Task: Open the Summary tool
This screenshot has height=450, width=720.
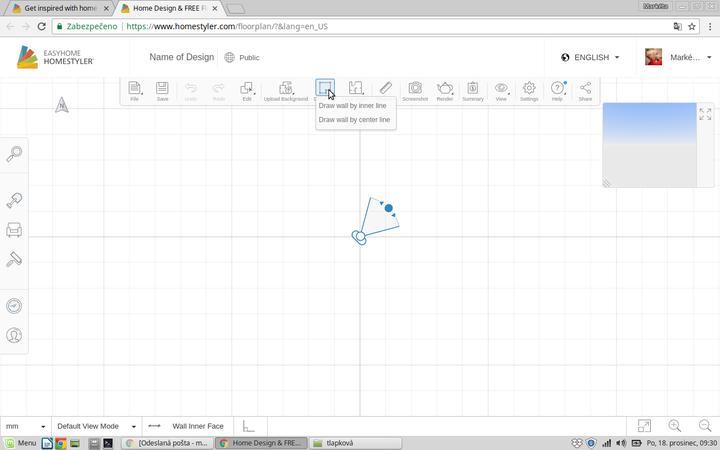Action: (473, 90)
